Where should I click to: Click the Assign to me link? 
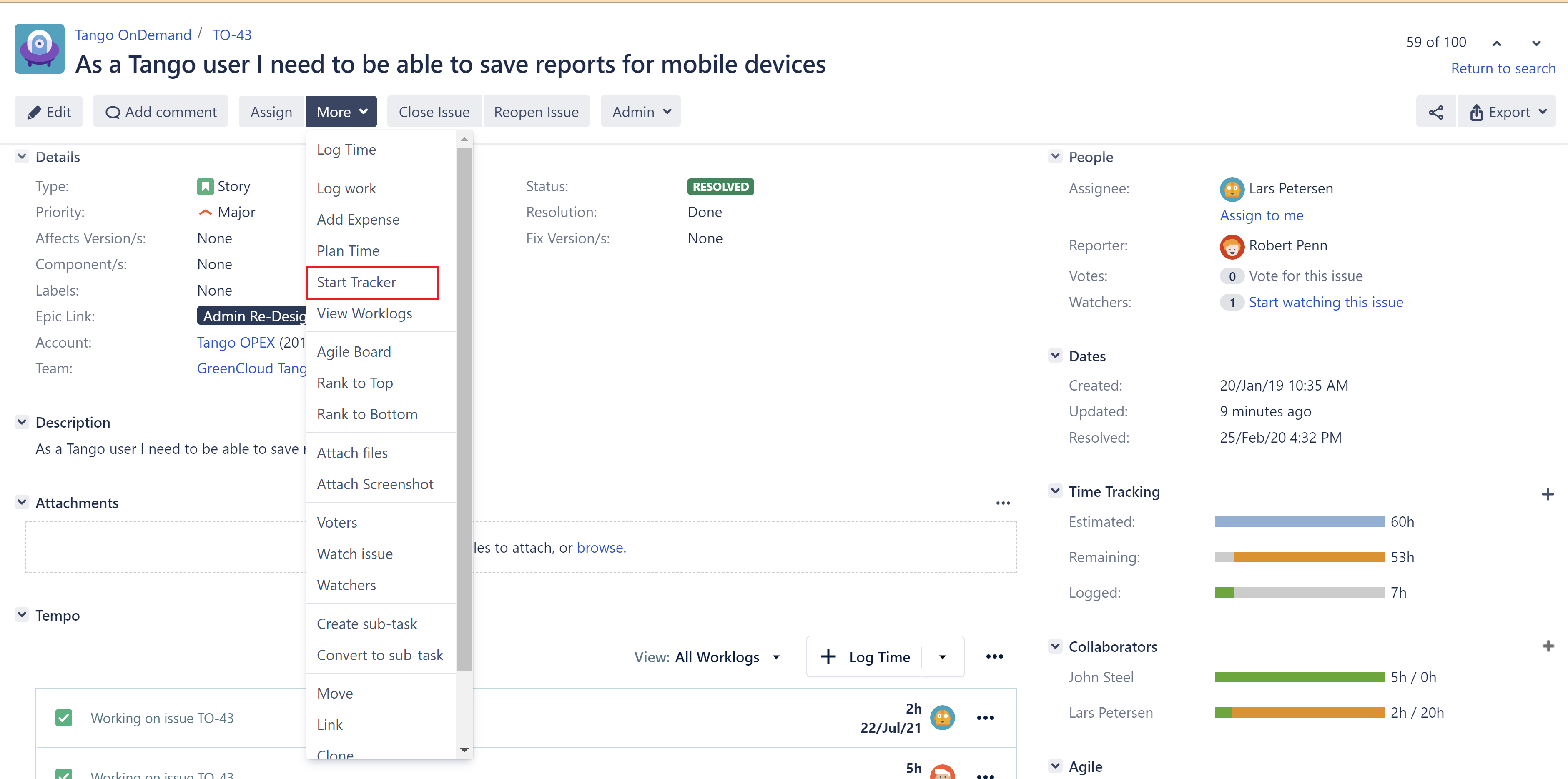(1261, 215)
